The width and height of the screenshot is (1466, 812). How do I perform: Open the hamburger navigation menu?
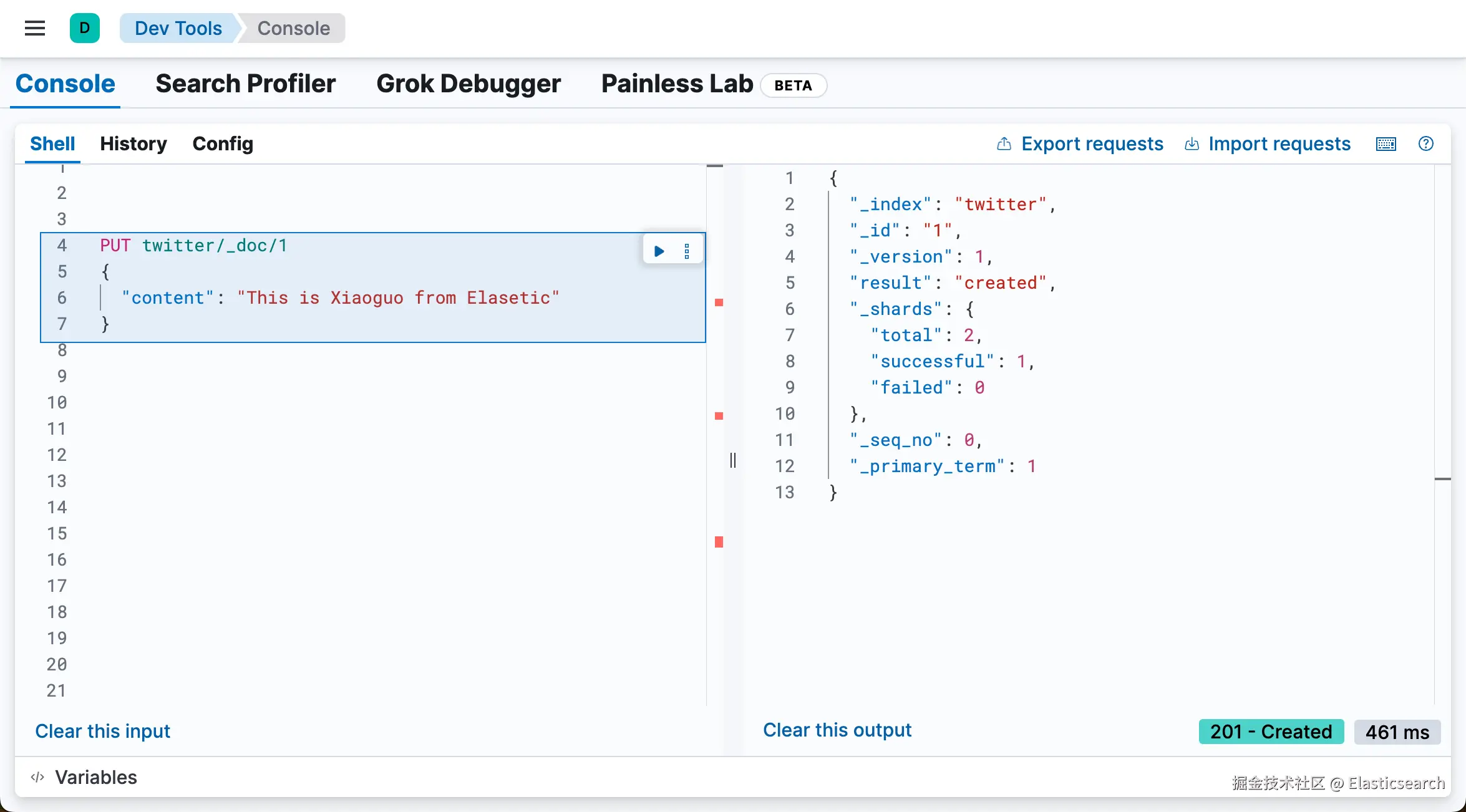click(35, 28)
